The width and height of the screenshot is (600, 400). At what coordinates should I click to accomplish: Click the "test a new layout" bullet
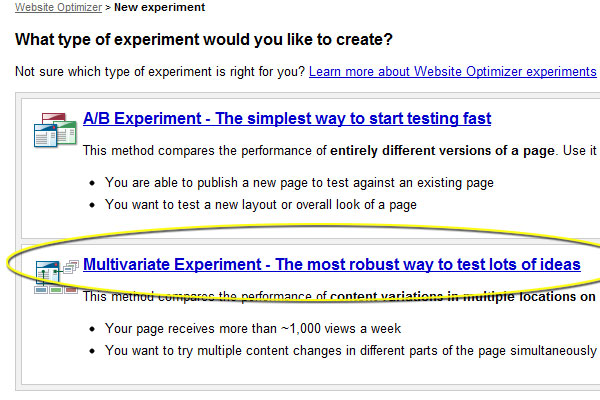click(x=260, y=204)
